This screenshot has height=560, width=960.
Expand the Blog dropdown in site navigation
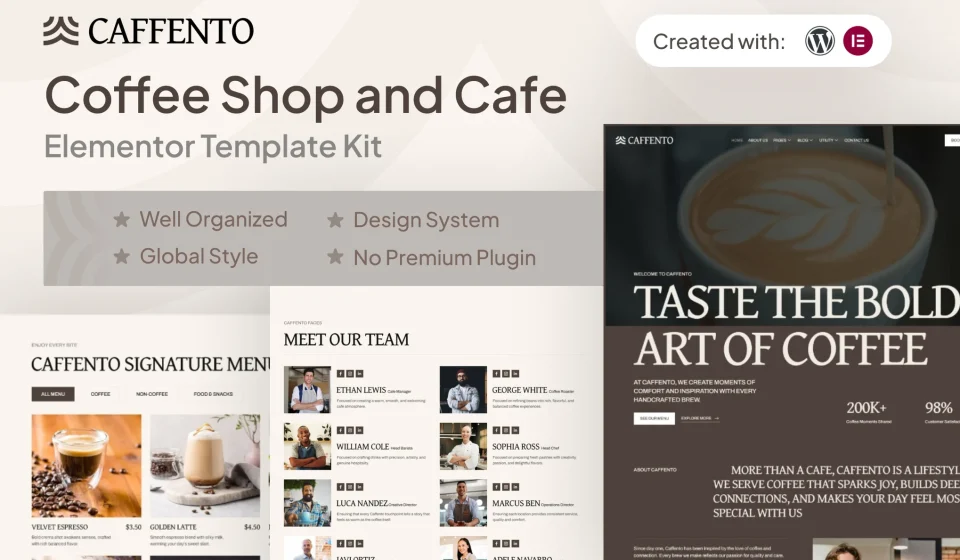[x=805, y=140]
